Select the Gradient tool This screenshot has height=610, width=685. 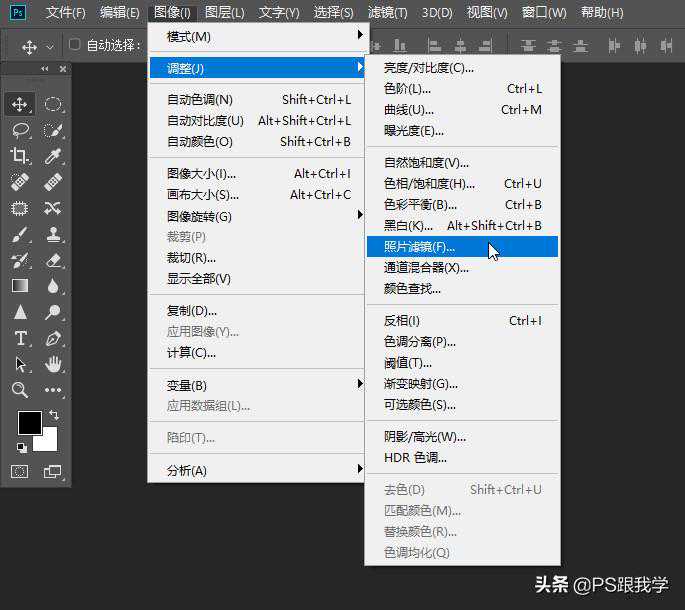[x=20, y=286]
